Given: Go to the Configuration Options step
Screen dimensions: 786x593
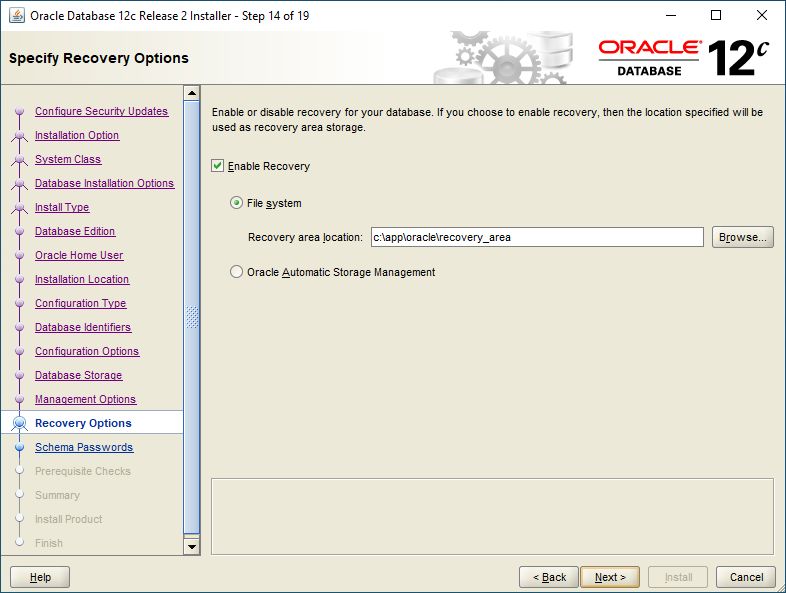Looking at the screenshot, I should click(87, 351).
